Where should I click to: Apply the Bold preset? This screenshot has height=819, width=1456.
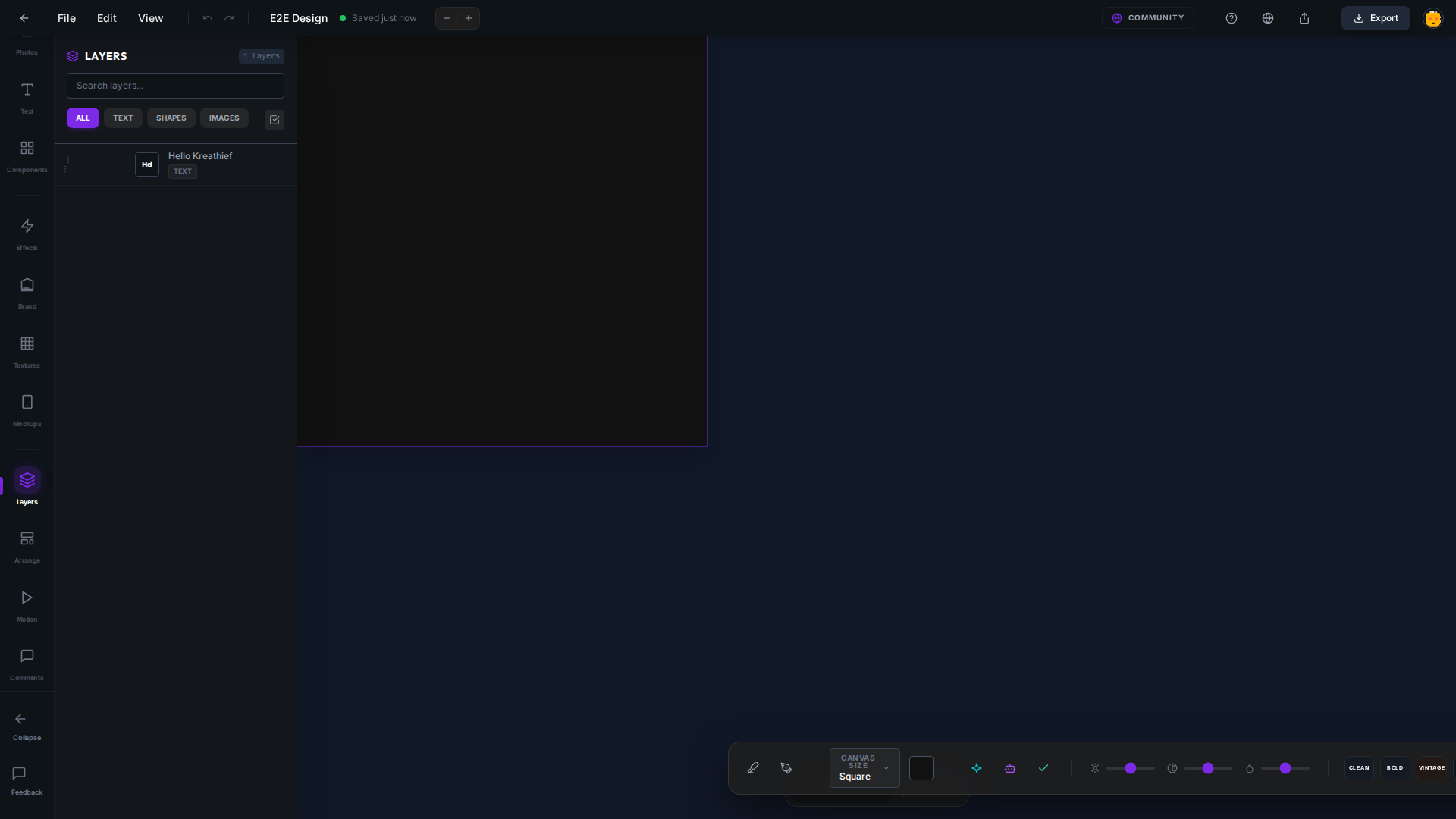[1395, 768]
